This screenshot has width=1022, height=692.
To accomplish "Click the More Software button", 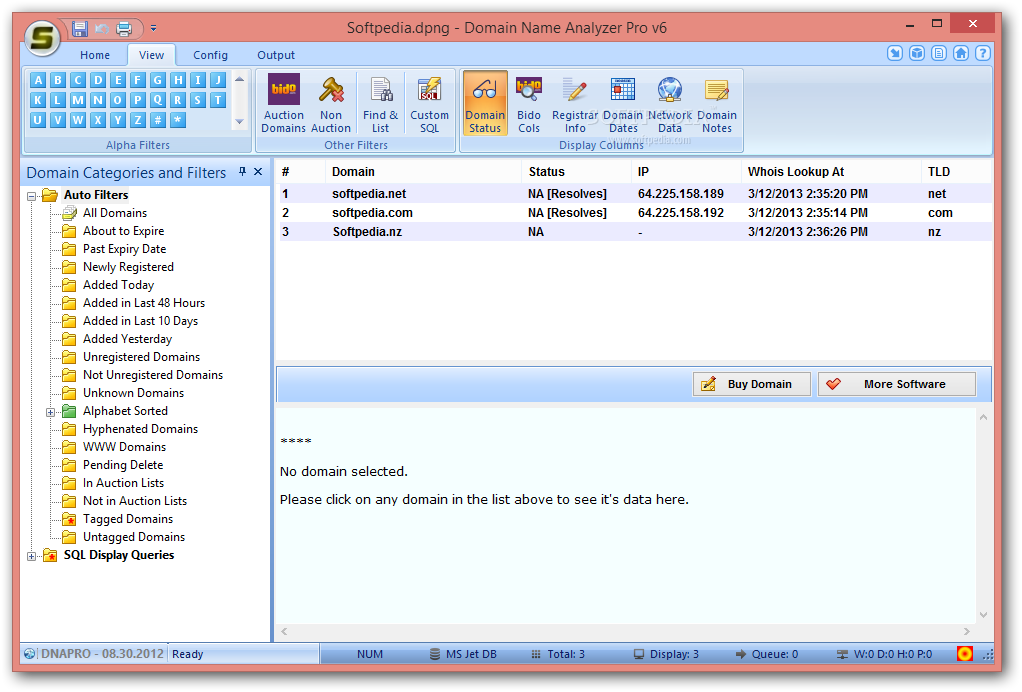I will point(897,384).
